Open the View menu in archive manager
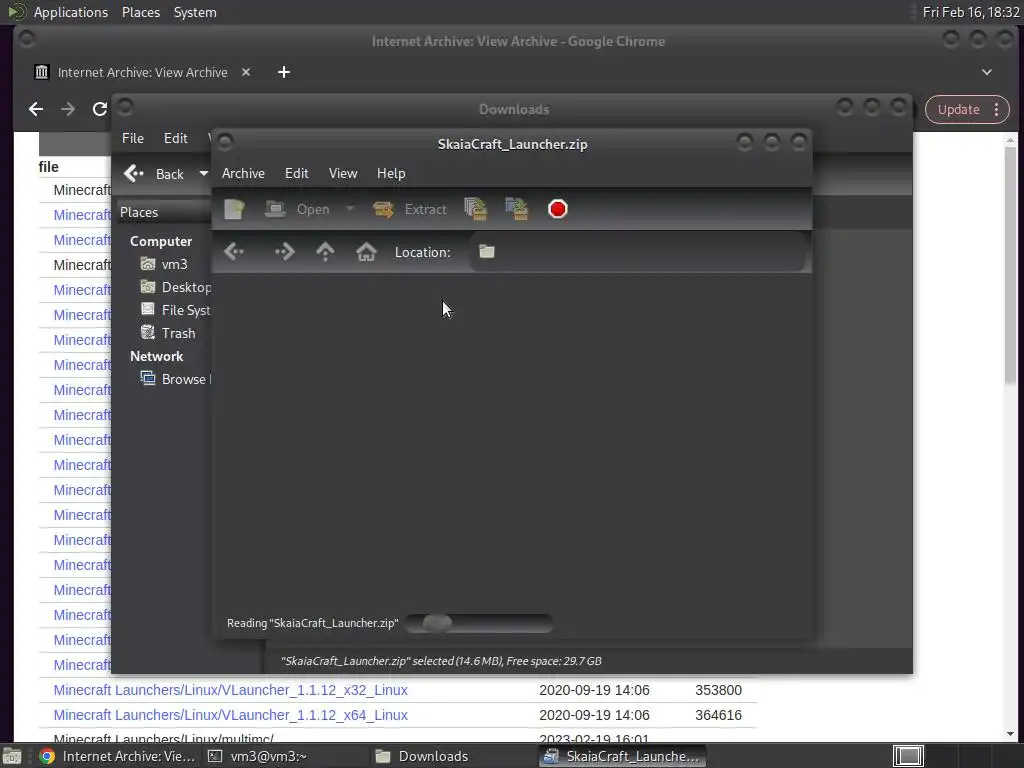 tap(343, 174)
